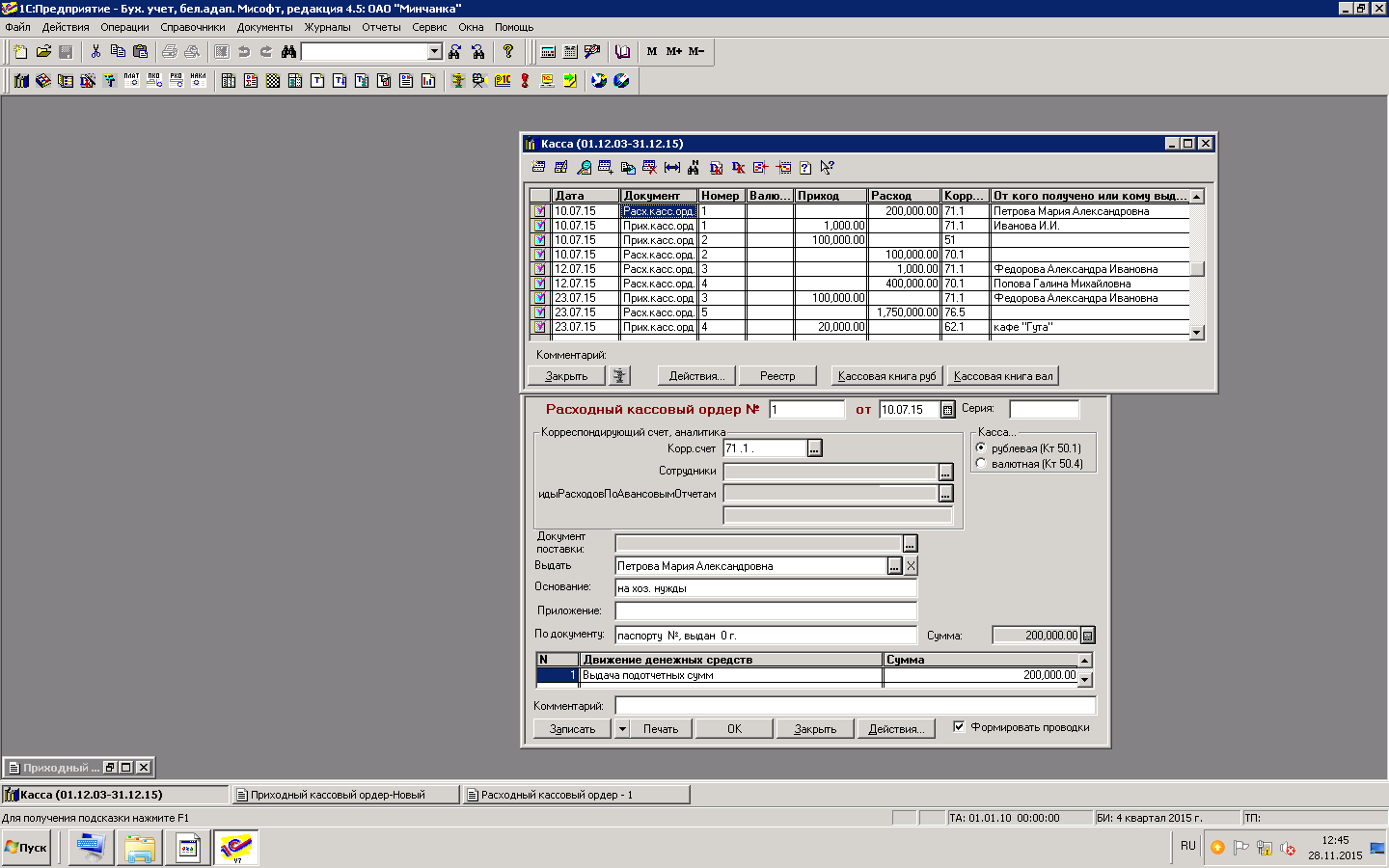Click the date interval arrows icon in Касса
1389x868 pixels.
[x=672, y=168]
